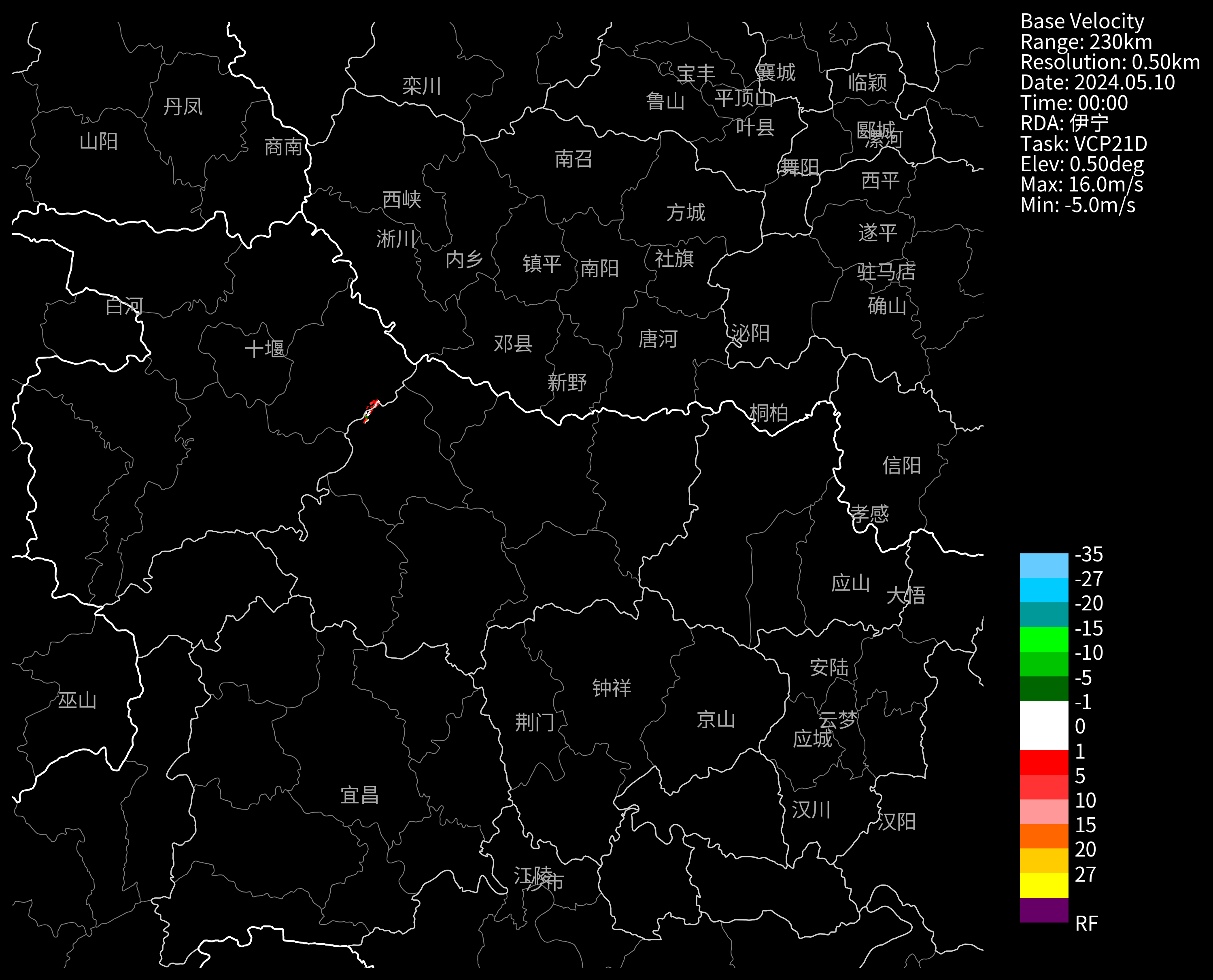Click the 汉川 map label
This screenshot has height=980, width=1213.
pyautogui.click(x=811, y=810)
